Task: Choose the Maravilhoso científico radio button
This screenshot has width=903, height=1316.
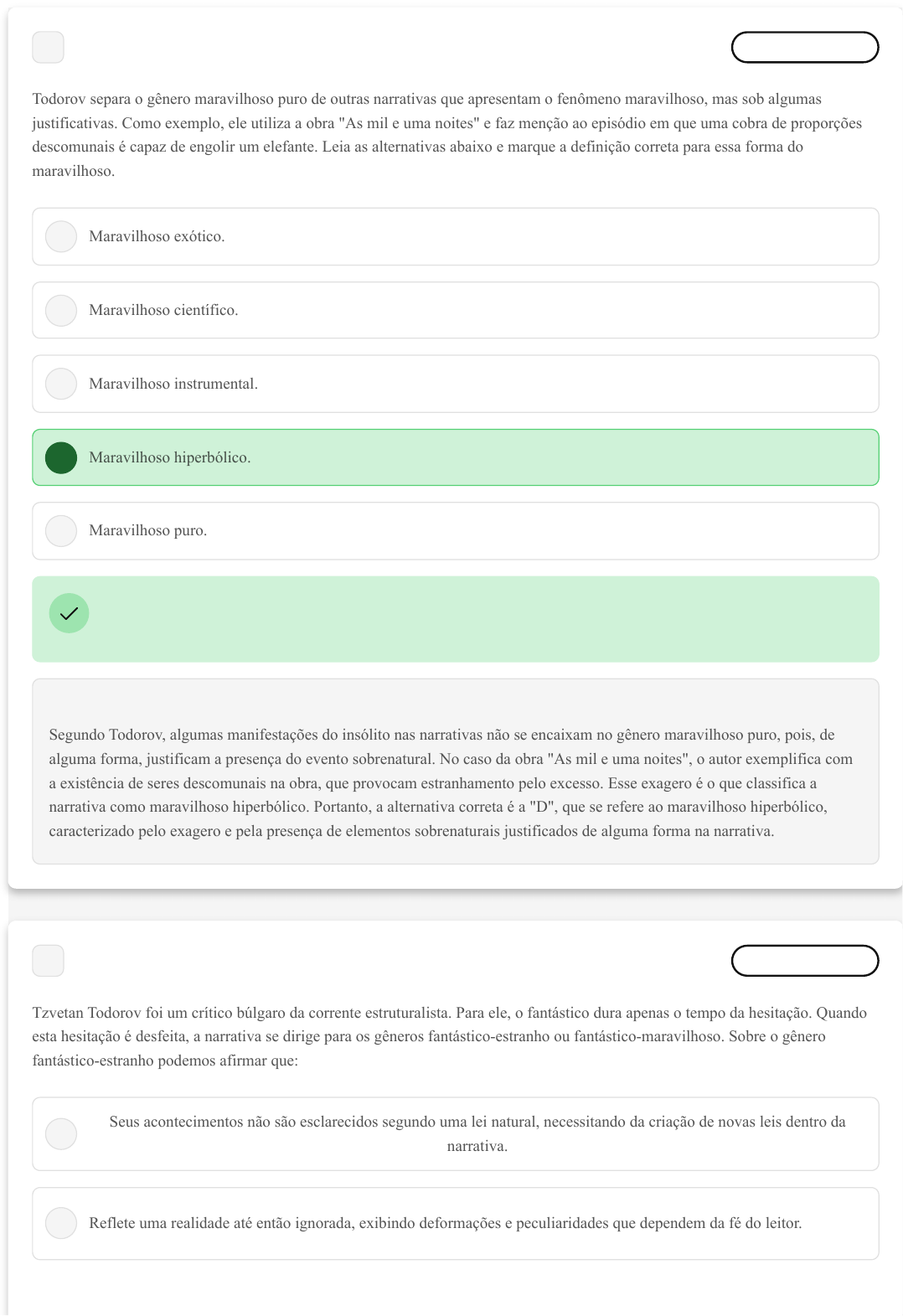Action: (61, 311)
